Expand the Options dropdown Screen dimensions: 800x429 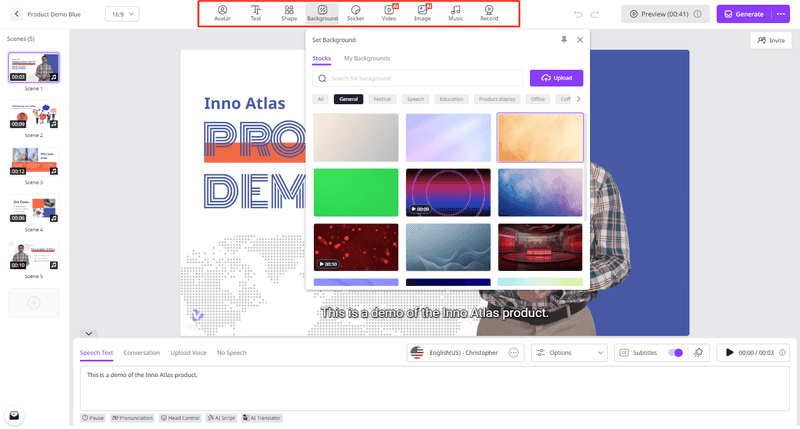coord(569,352)
